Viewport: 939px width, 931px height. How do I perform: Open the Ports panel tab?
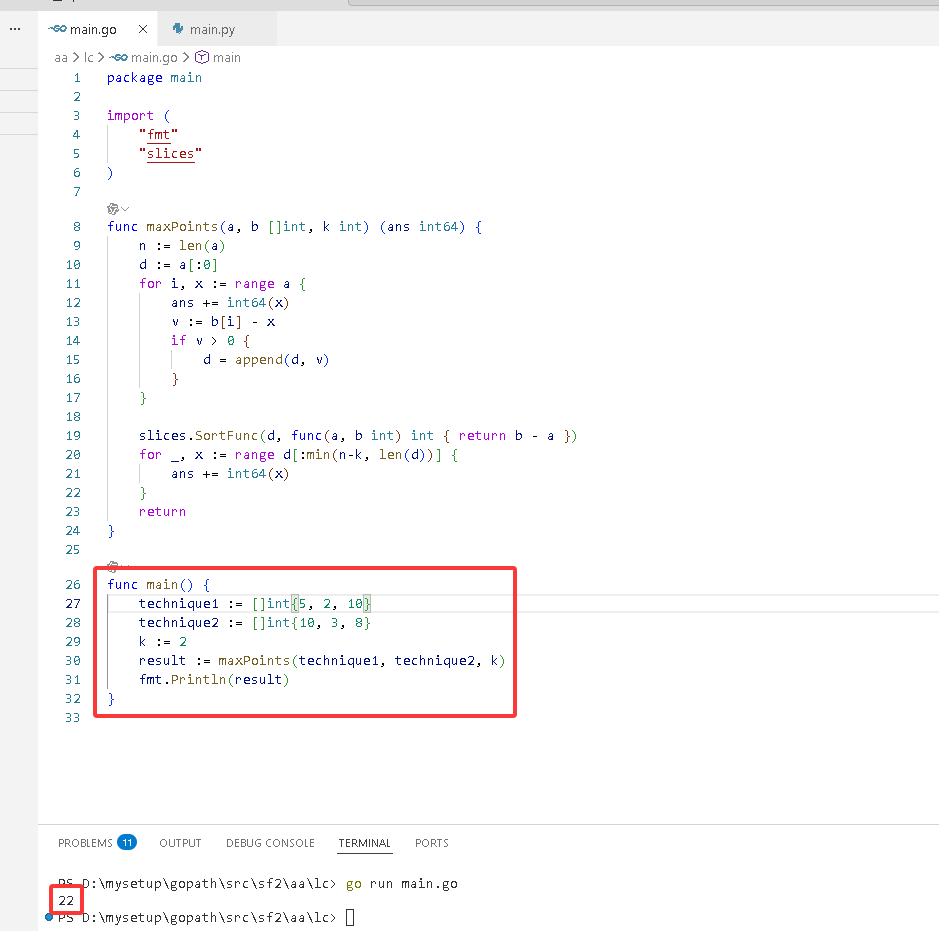pyautogui.click(x=432, y=843)
